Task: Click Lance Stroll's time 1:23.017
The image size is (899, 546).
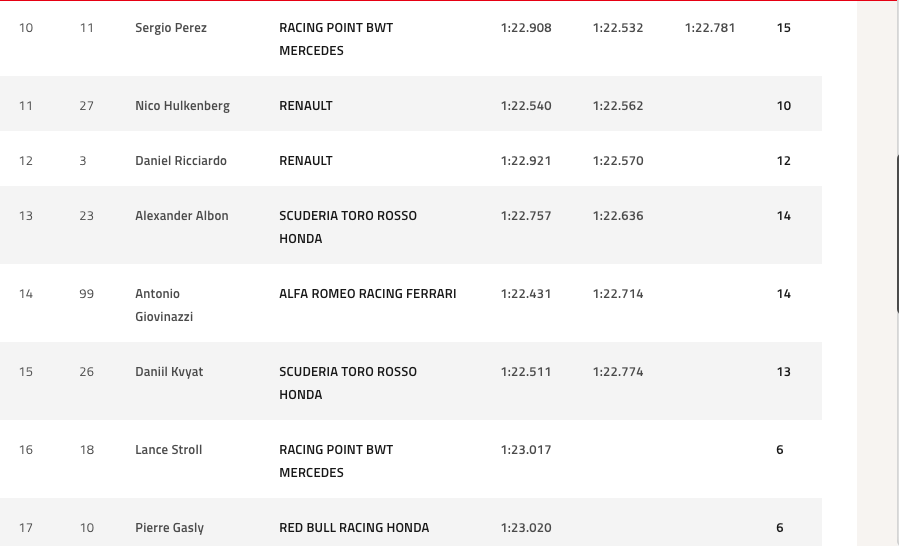Action: click(x=526, y=450)
